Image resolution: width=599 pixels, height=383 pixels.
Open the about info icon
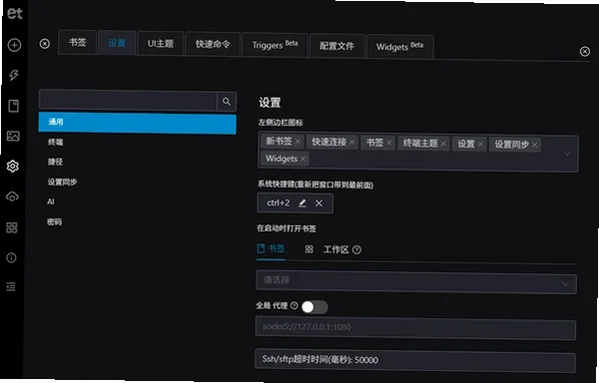coord(11,258)
